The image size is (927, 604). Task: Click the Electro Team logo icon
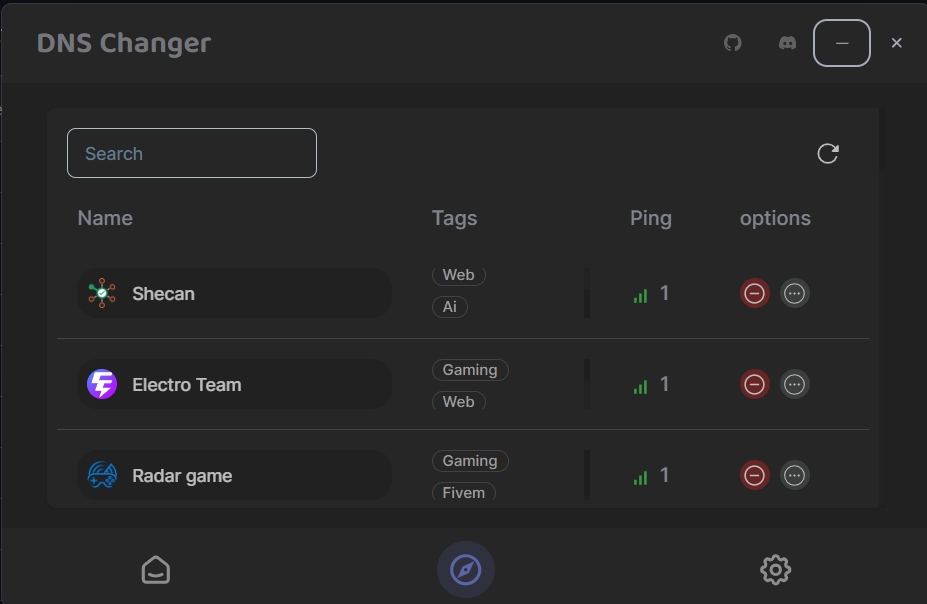(x=102, y=384)
